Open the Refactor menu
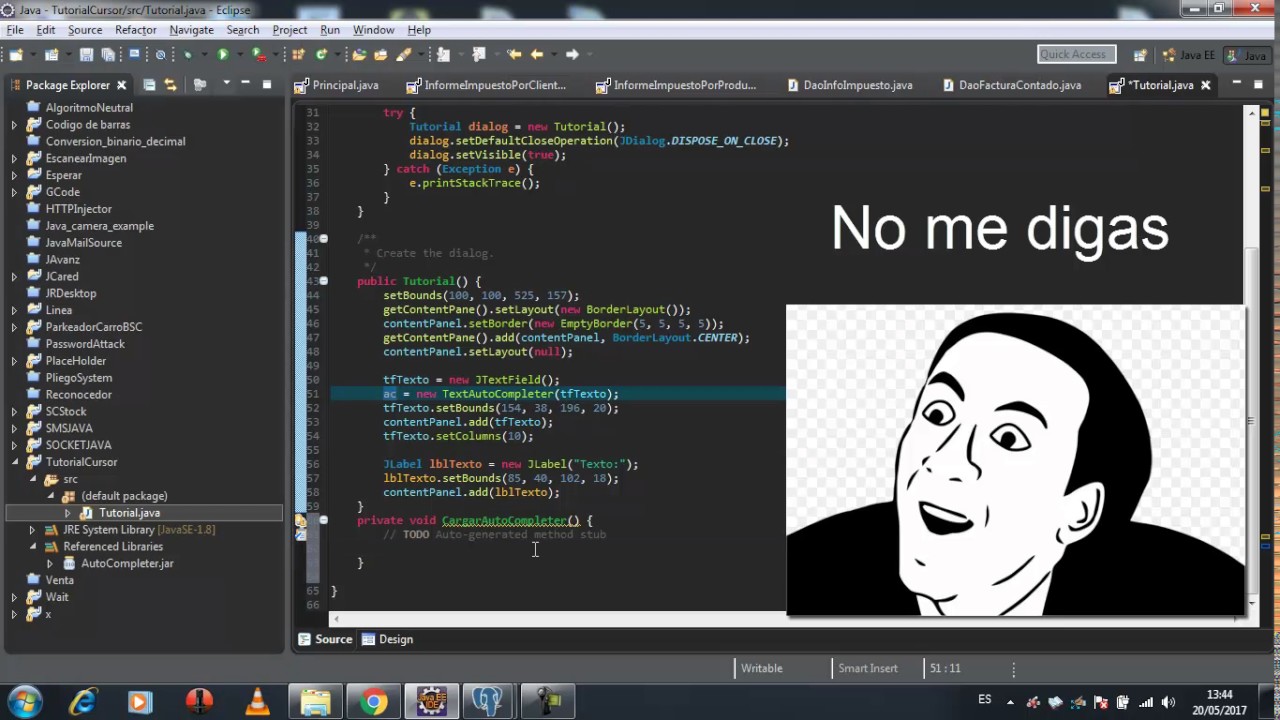 [136, 30]
